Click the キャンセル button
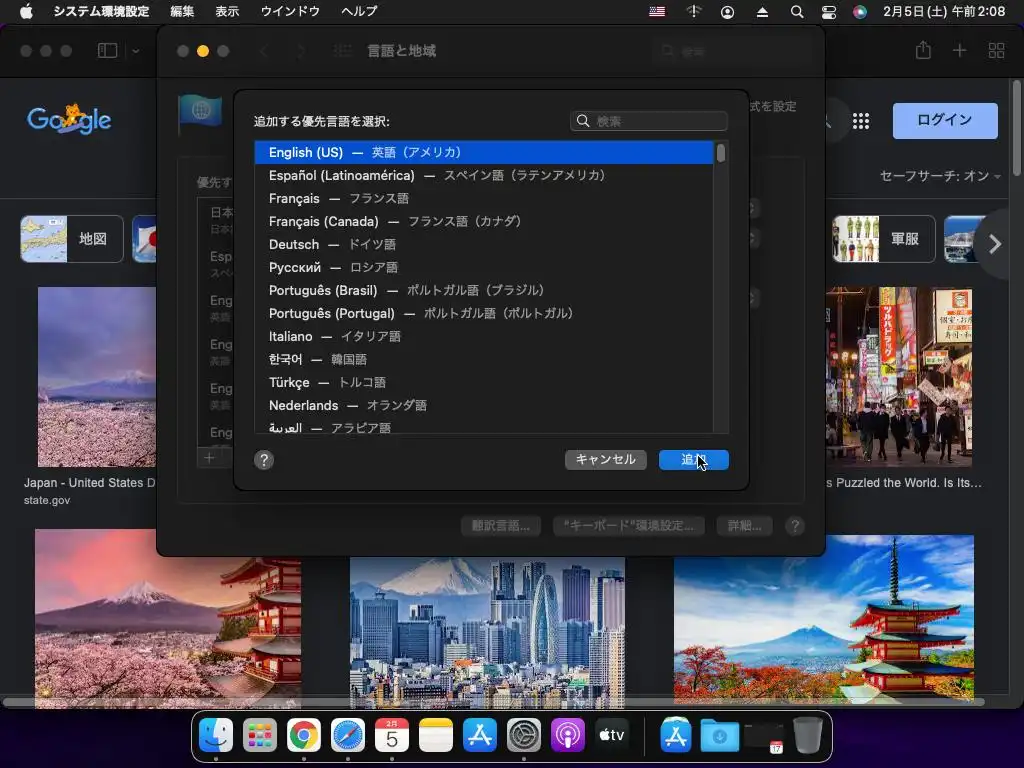The image size is (1024, 768). [x=605, y=459]
